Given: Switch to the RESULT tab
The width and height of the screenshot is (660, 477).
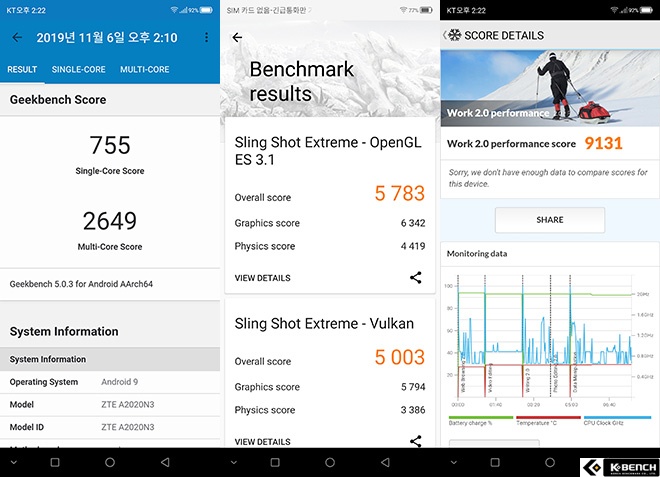Looking at the screenshot, I should point(22,69).
